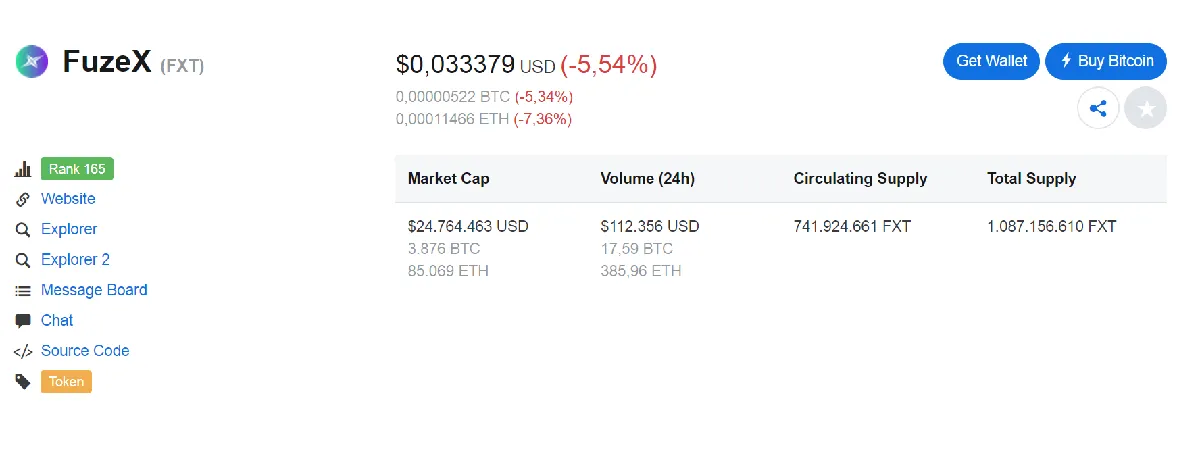Click the magnifier icon beside Explorer 2
The image size is (1200, 450).
point(23,260)
